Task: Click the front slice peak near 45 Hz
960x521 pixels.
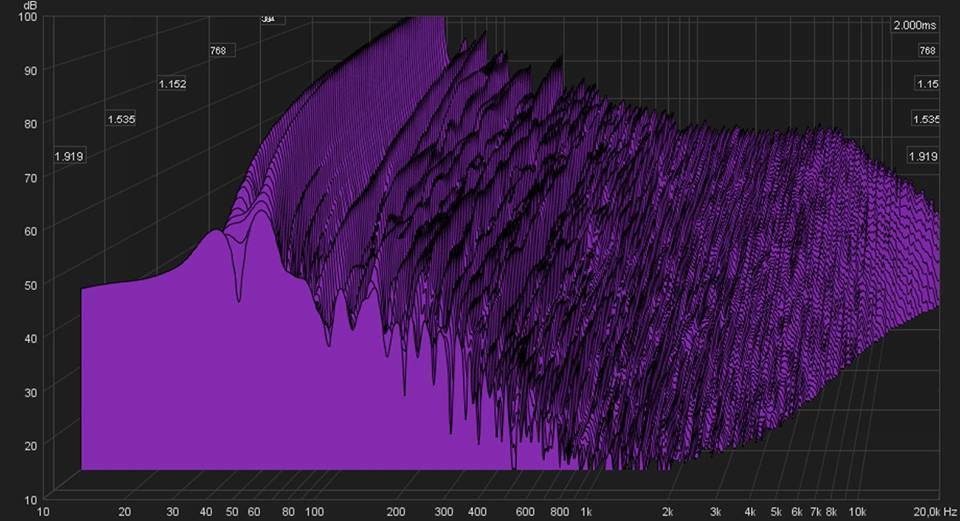Action: pyautogui.click(x=215, y=232)
